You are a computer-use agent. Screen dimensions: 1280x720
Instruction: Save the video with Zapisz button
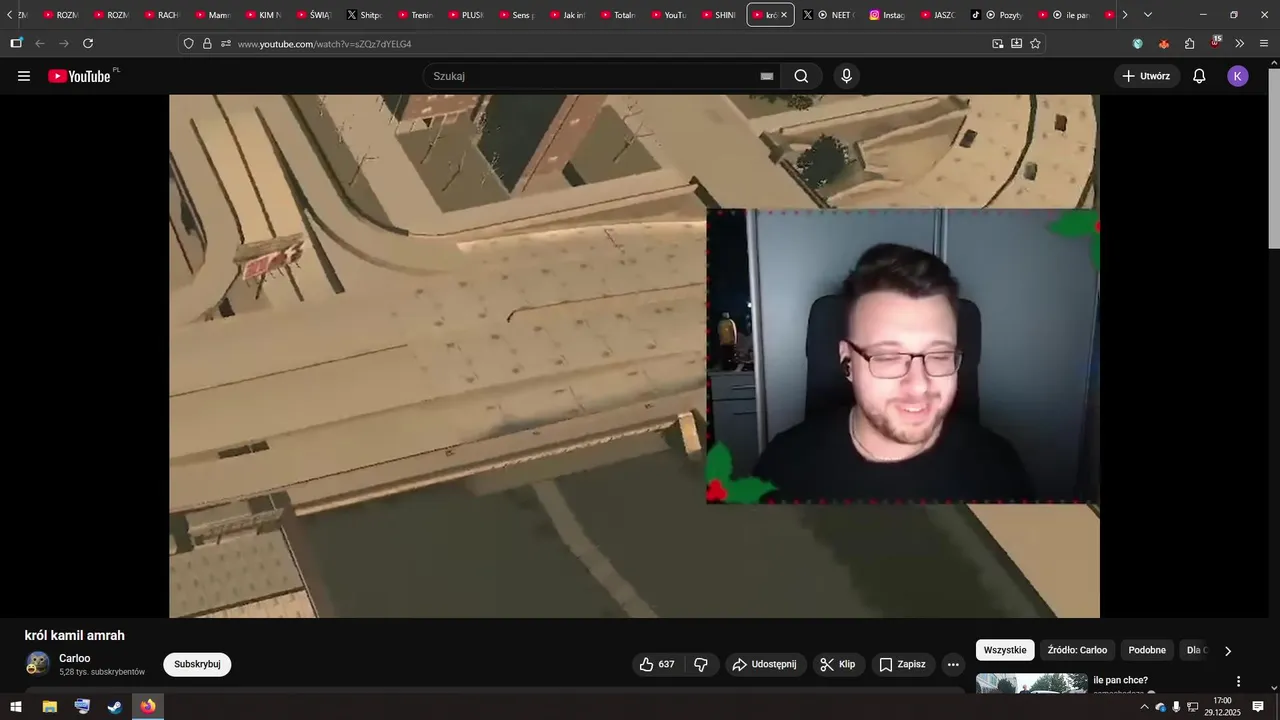(x=902, y=664)
